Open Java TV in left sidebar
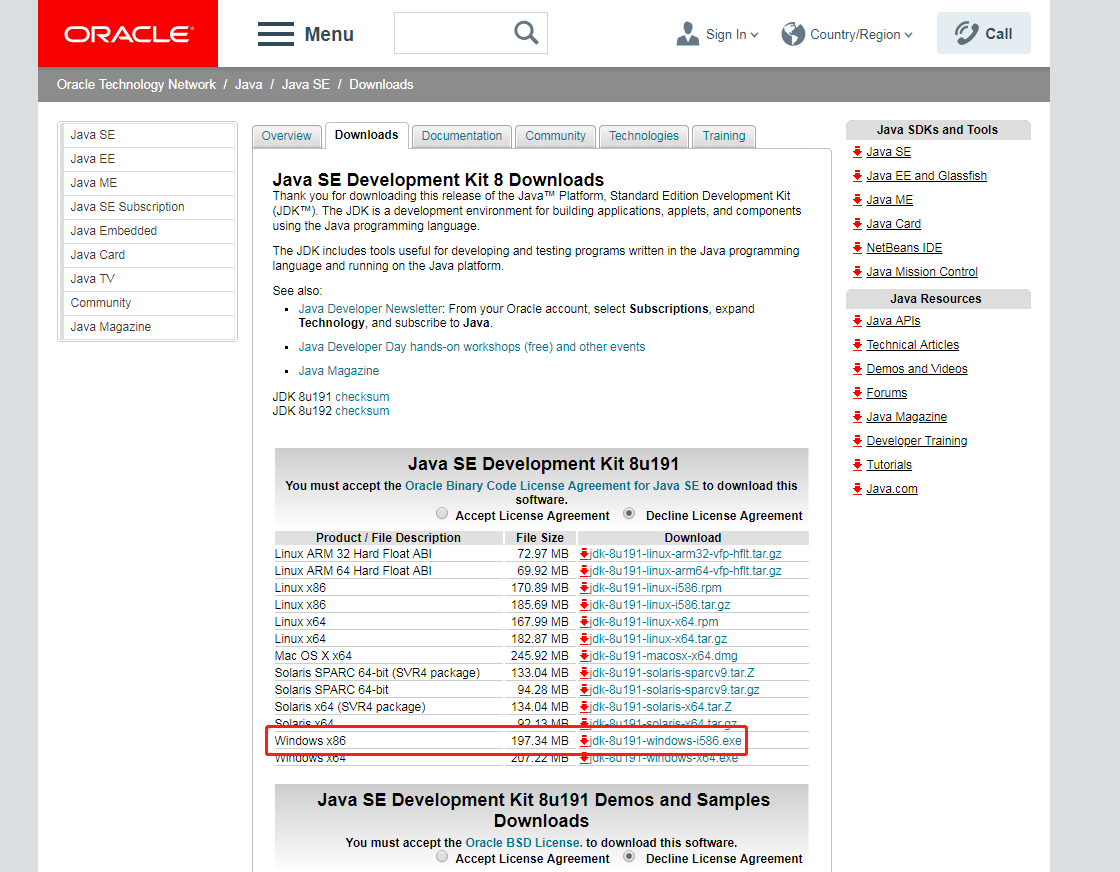 click(149, 279)
